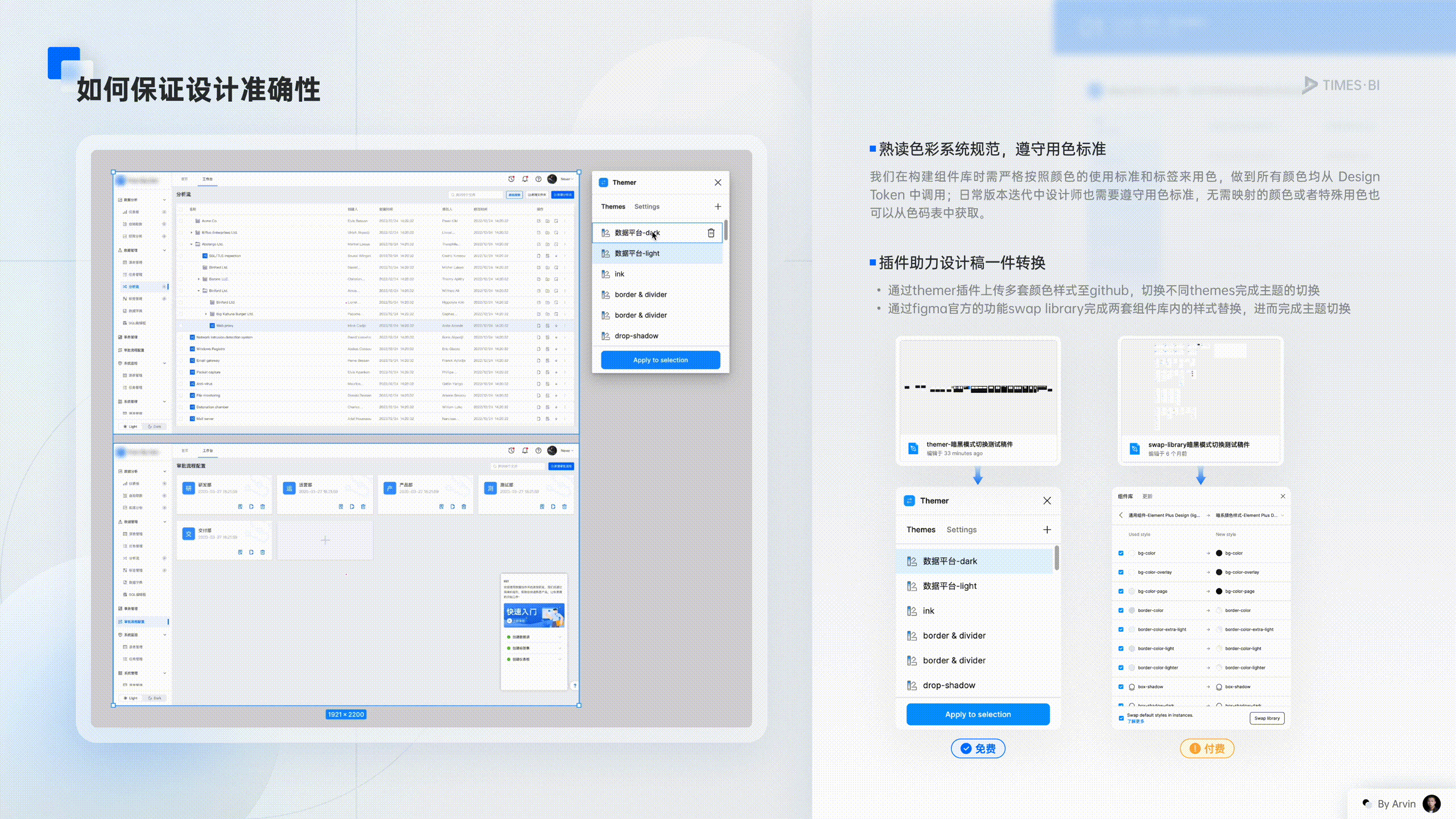Toggle the Swap default styles in instances checkbox
The width and height of the screenshot is (1456, 819).
coord(1122,718)
